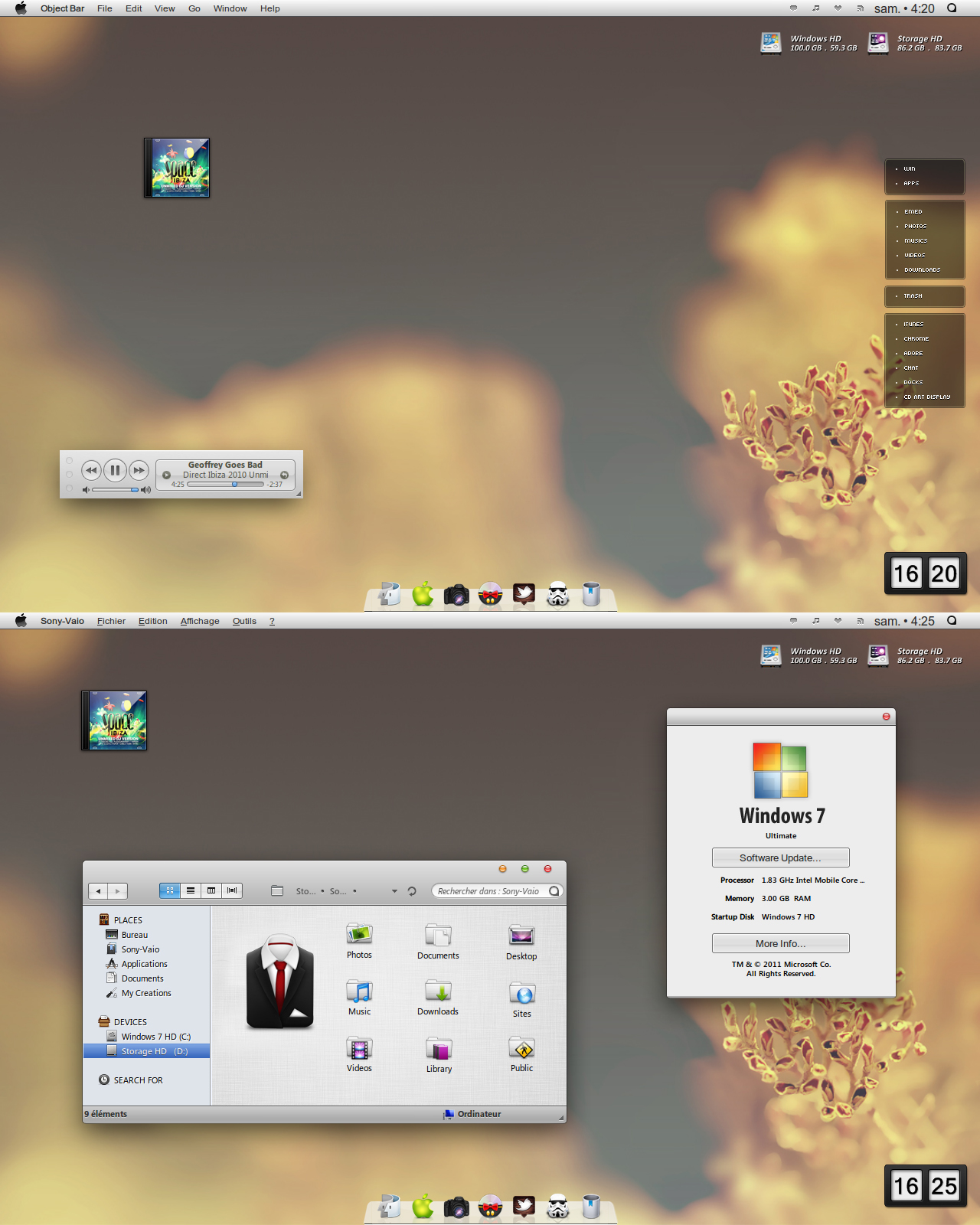The image size is (980, 1225).
Task: Click the camera icon in the 16:25 desktop dock
Action: click(456, 1207)
